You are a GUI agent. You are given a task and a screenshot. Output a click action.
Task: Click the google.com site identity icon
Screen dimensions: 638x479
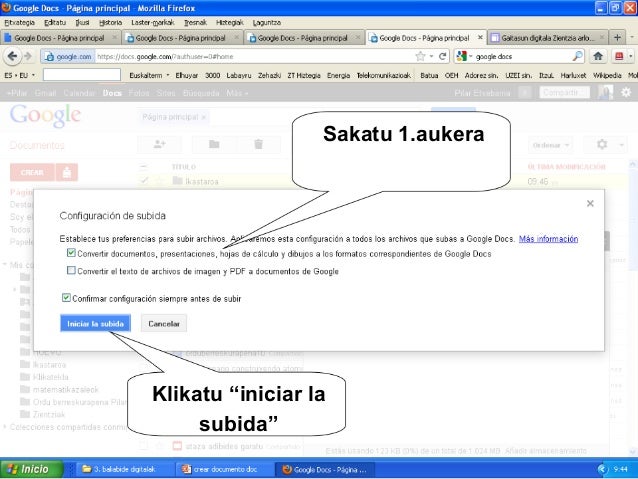(x=68, y=57)
